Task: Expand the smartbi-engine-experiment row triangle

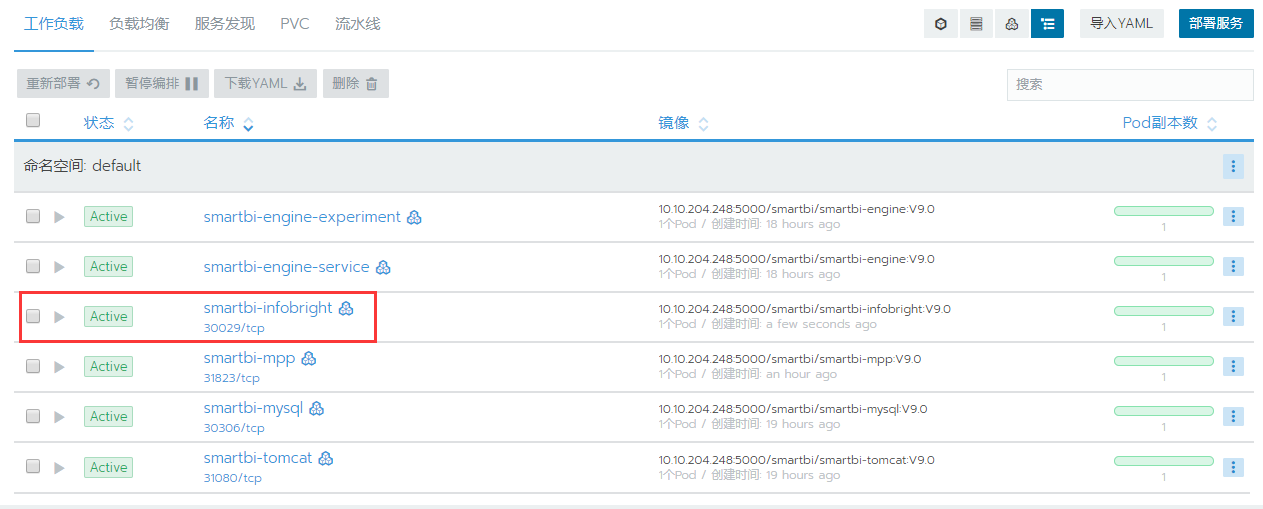Action: (x=59, y=216)
